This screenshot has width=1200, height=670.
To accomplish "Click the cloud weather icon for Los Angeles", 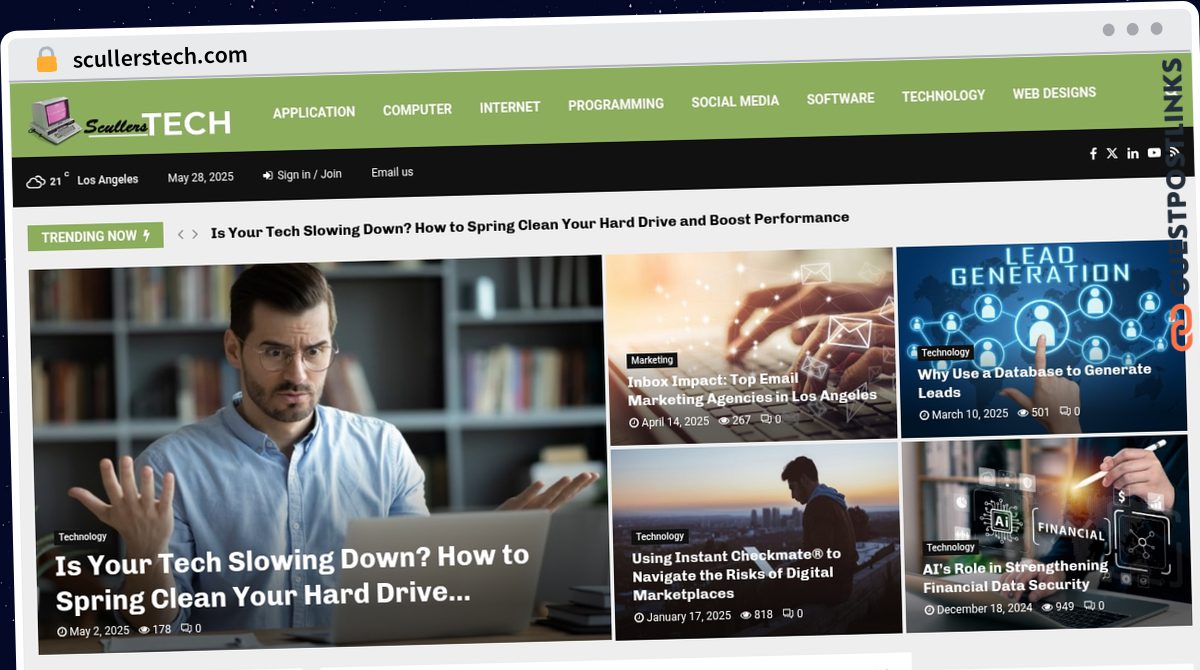I will [x=36, y=181].
